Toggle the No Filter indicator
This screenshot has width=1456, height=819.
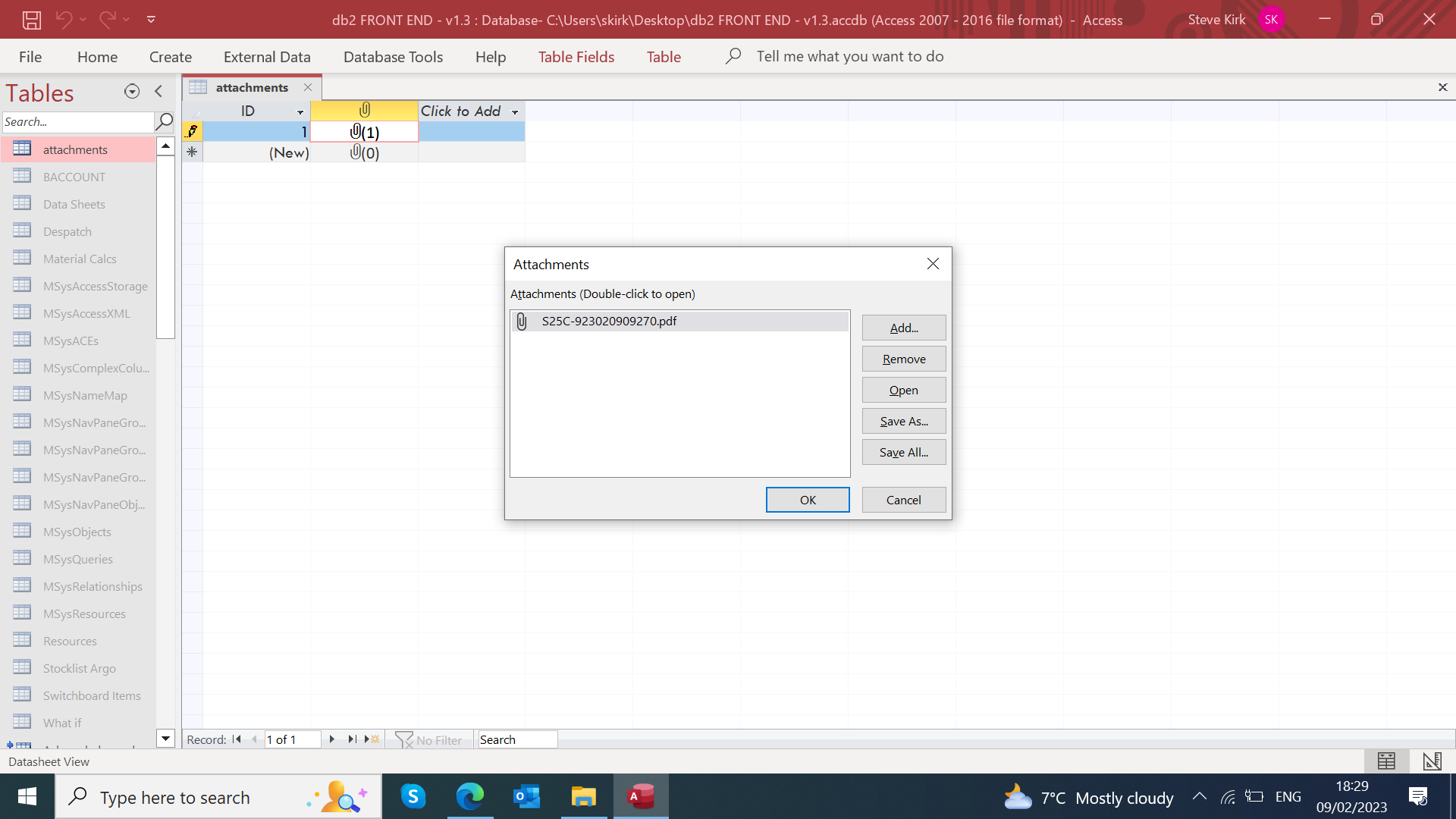click(x=428, y=739)
